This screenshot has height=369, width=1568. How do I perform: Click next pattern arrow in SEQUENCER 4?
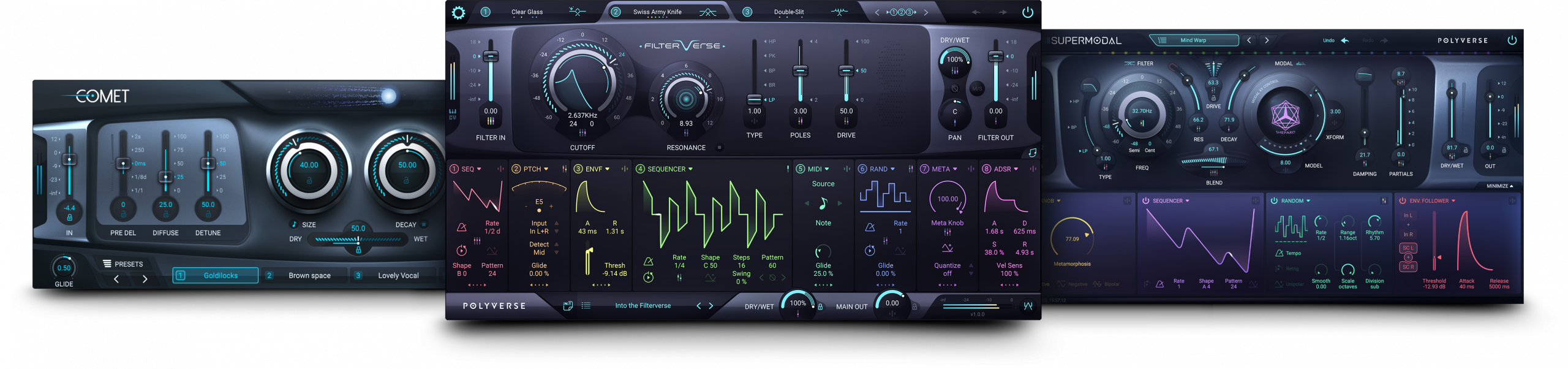point(783,278)
